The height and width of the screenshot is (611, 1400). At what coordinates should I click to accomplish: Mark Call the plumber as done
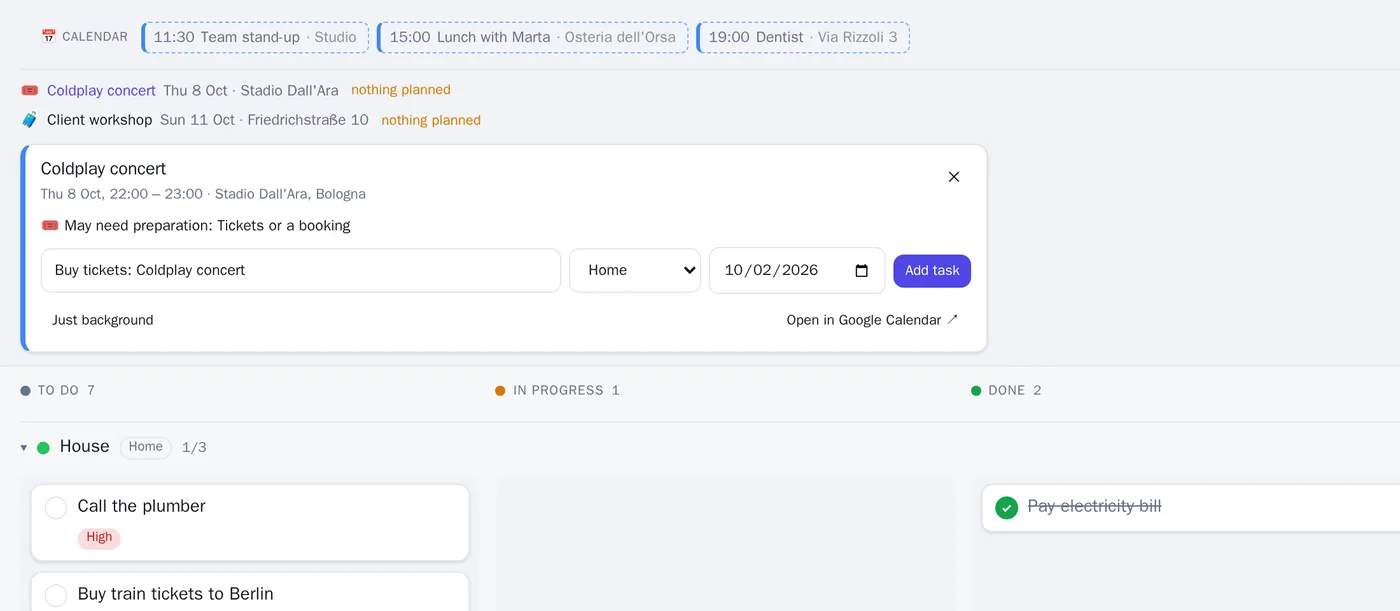coord(56,508)
